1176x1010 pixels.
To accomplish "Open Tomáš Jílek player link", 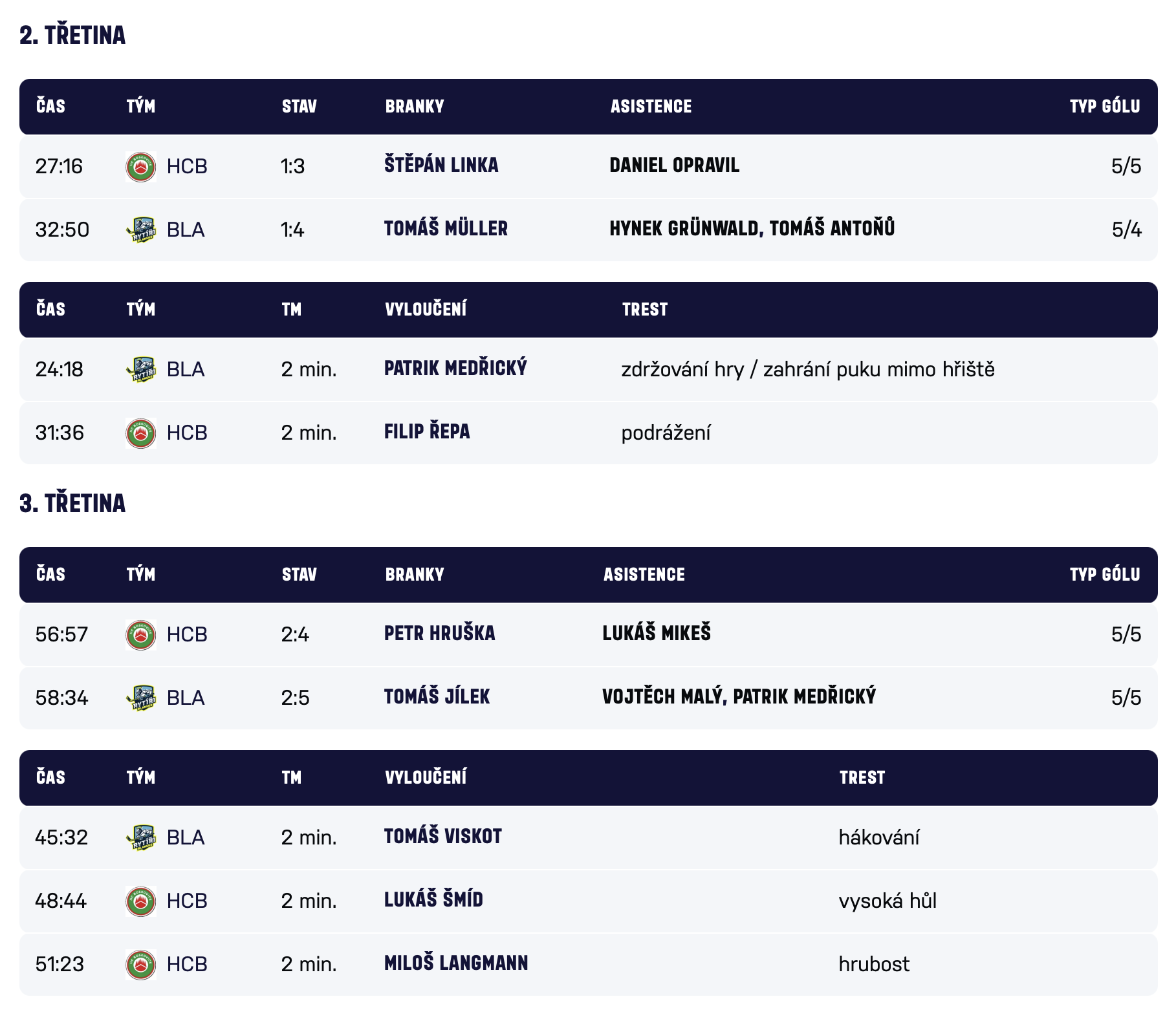I will [437, 697].
